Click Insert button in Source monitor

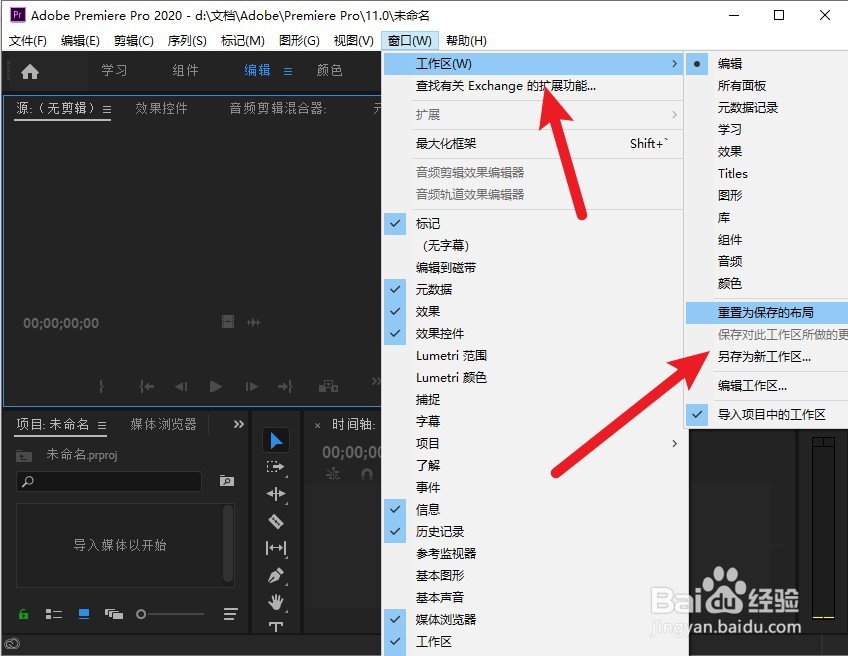(328, 386)
